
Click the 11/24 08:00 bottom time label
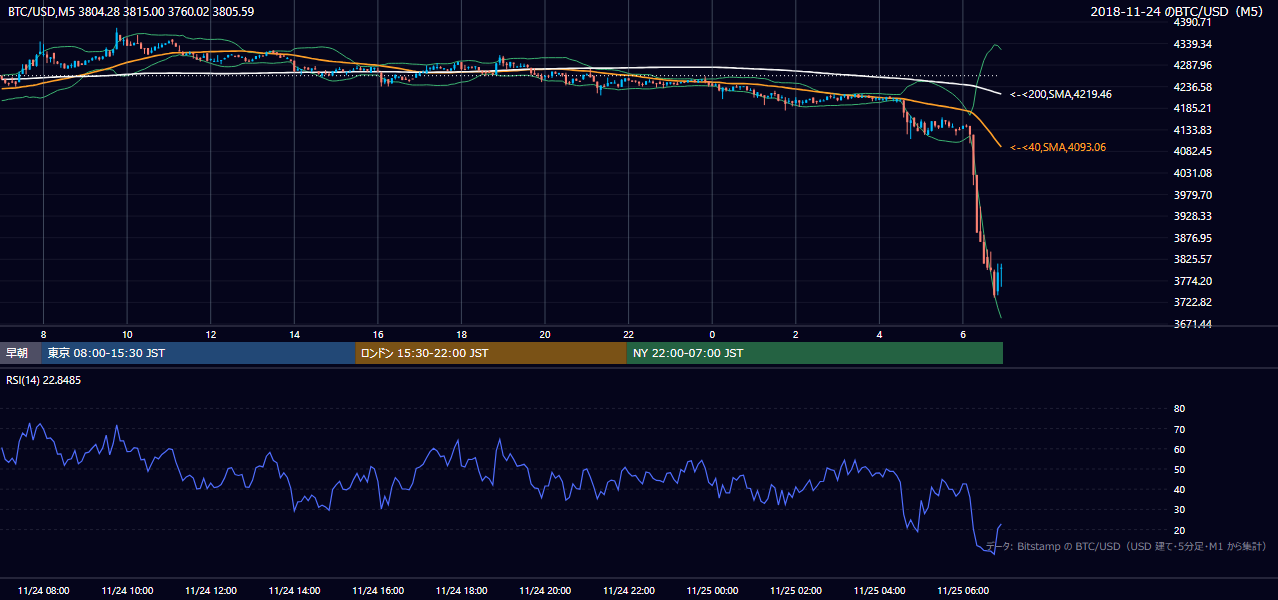(x=43, y=591)
